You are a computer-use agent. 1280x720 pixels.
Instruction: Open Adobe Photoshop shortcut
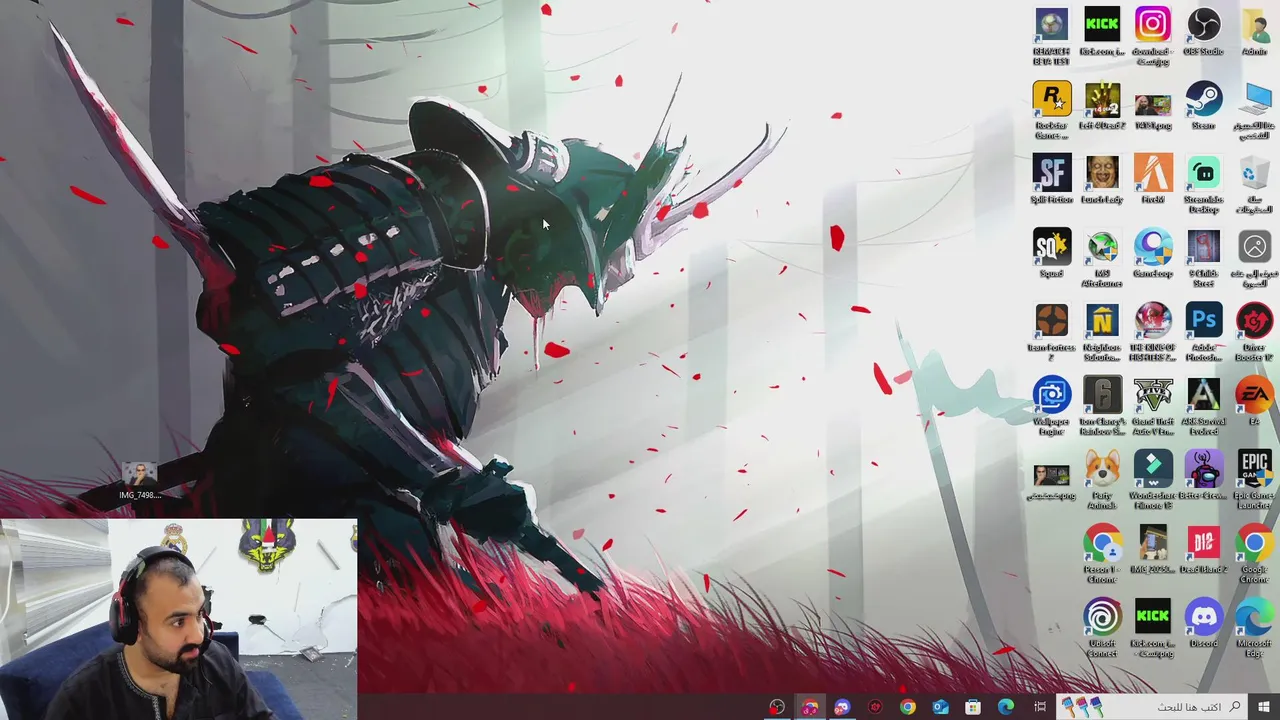click(1203, 332)
